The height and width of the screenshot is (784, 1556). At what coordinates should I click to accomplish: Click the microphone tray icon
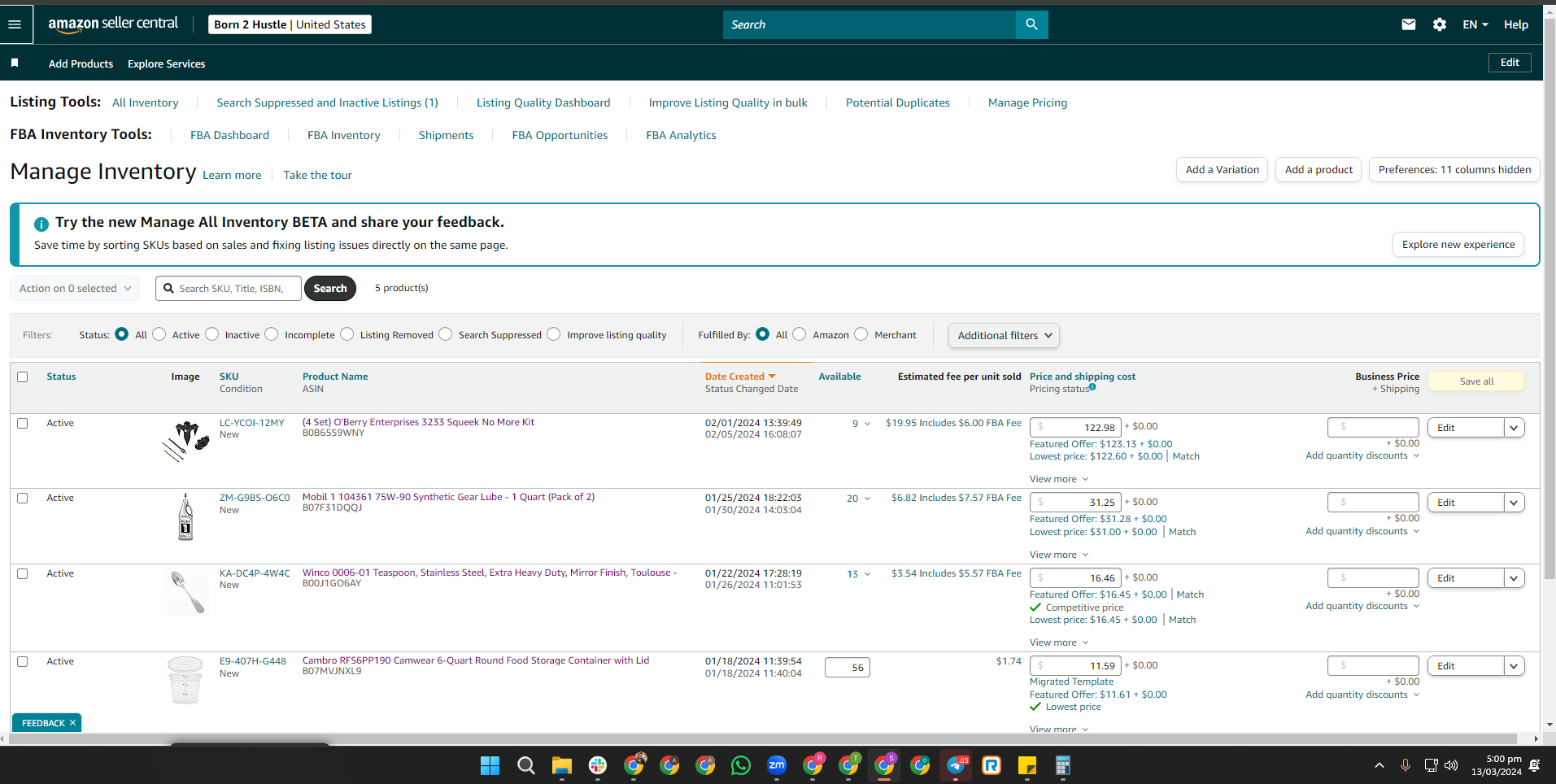pyautogui.click(x=1405, y=765)
